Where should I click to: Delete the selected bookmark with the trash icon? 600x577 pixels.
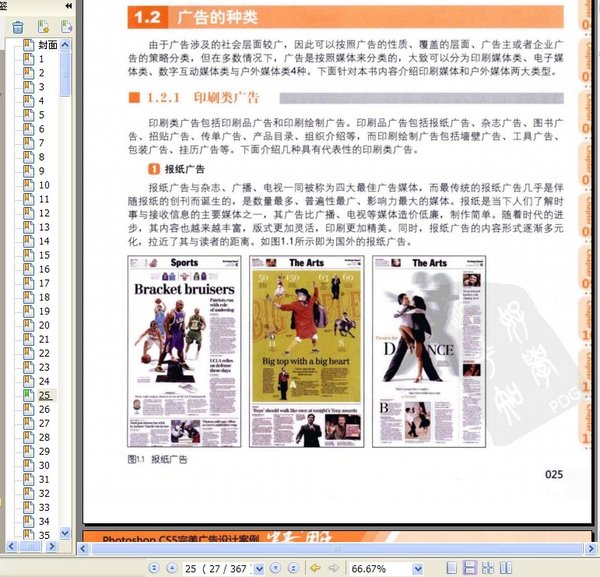pos(18,27)
